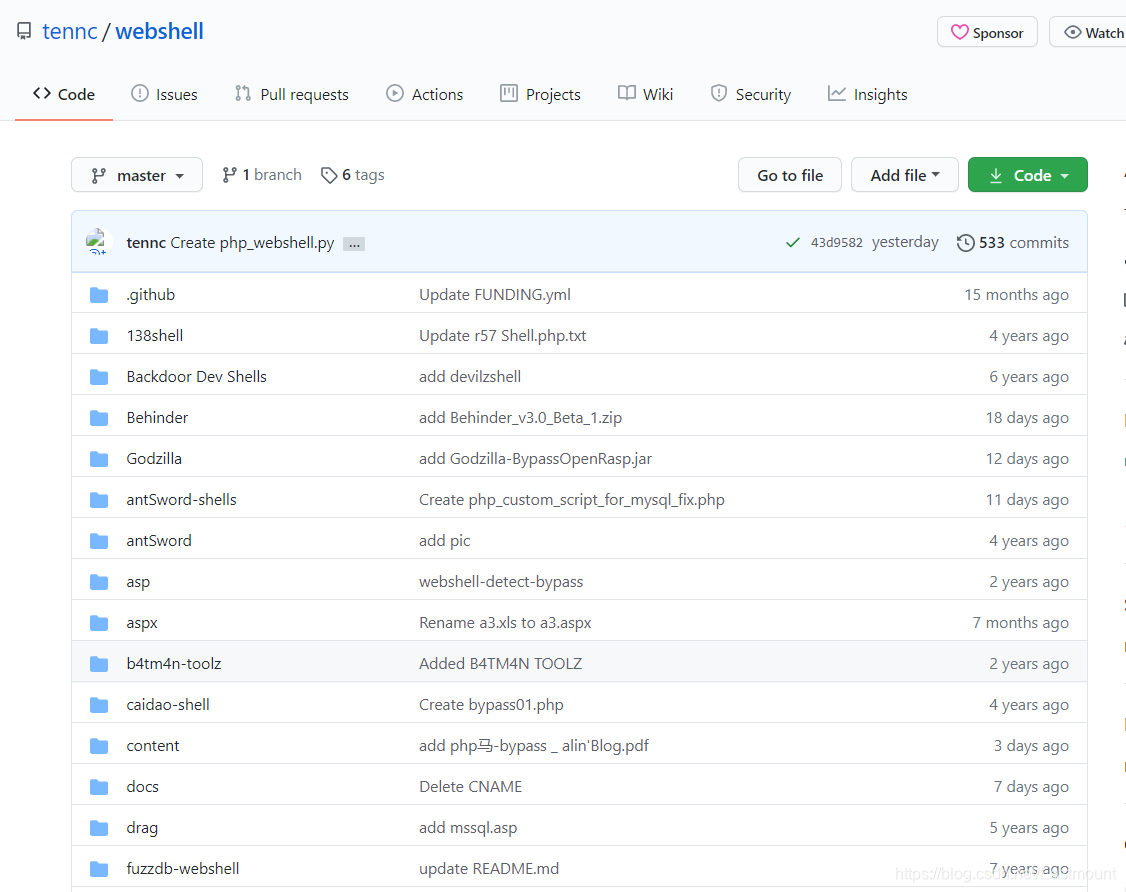
Task: Click the folder icon for .github
Action: (99, 295)
